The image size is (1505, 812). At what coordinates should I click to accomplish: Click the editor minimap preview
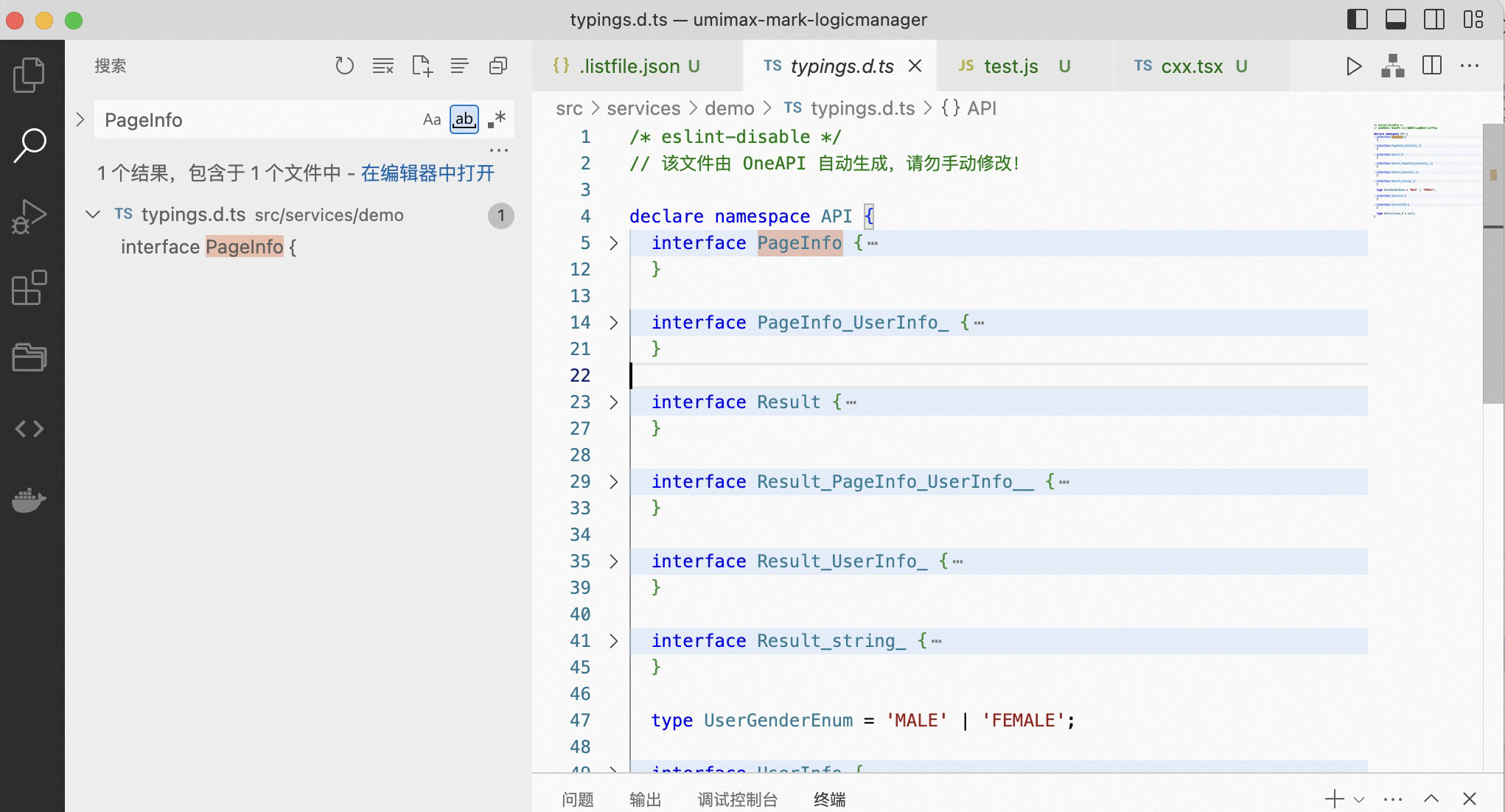1426,169
